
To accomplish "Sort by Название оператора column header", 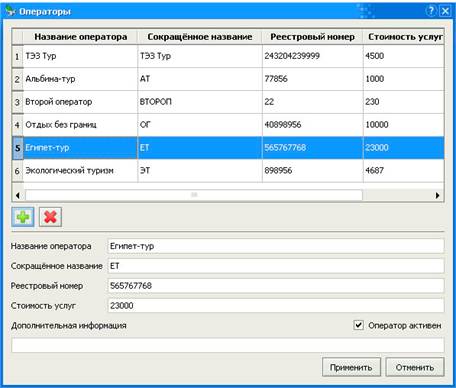I will [x=80, y=37].
